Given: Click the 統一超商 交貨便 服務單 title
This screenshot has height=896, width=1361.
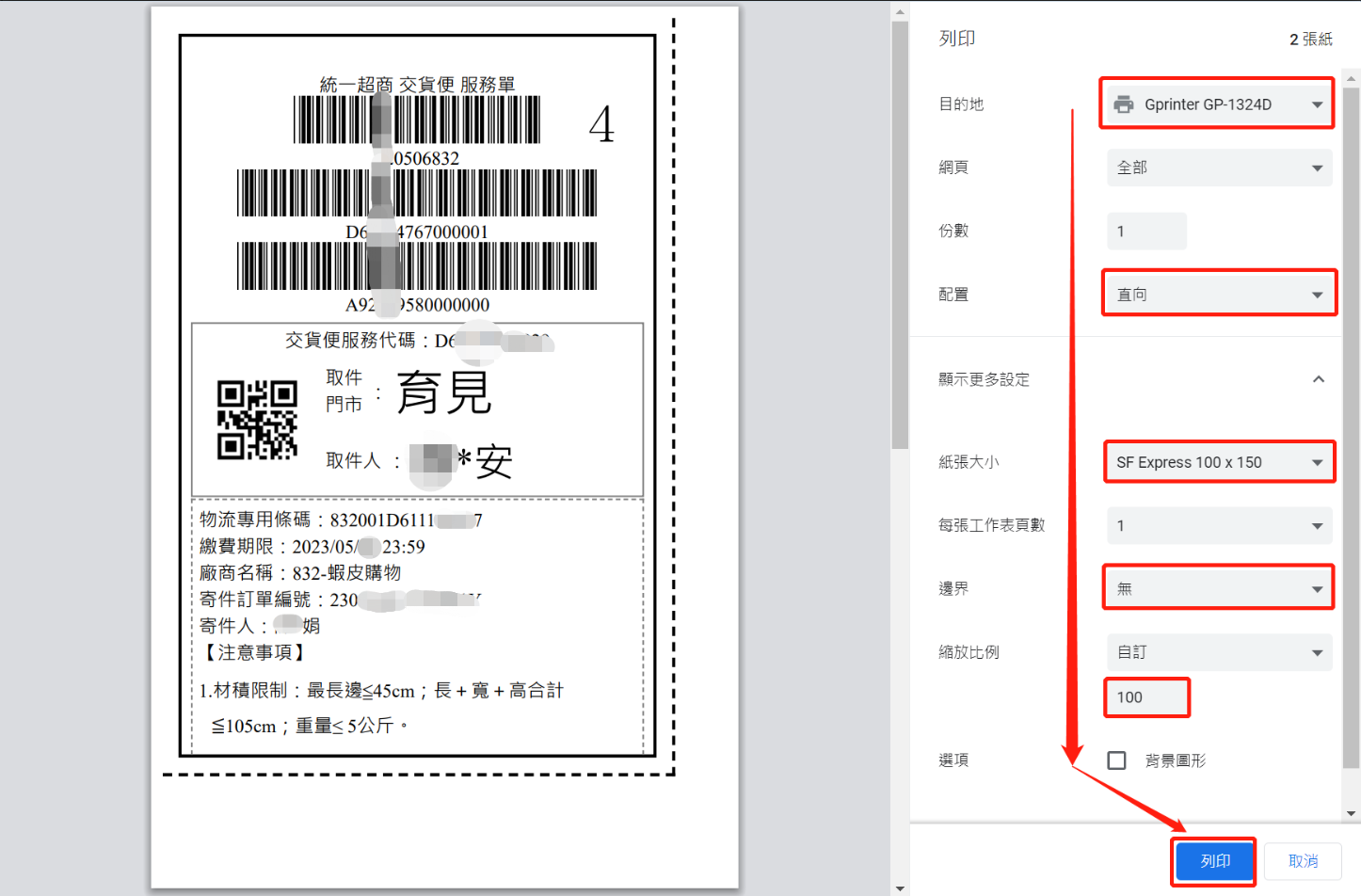Looking at the screenshot, I should (418, 85).
